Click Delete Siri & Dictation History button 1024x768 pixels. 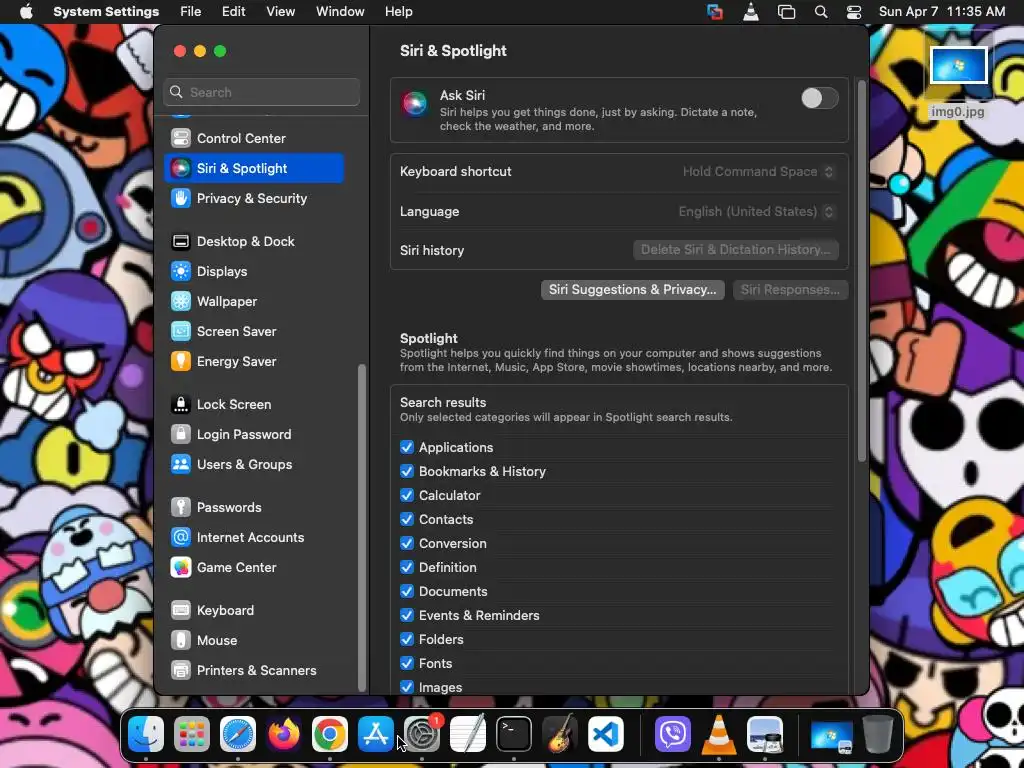(x=736, y=249)
